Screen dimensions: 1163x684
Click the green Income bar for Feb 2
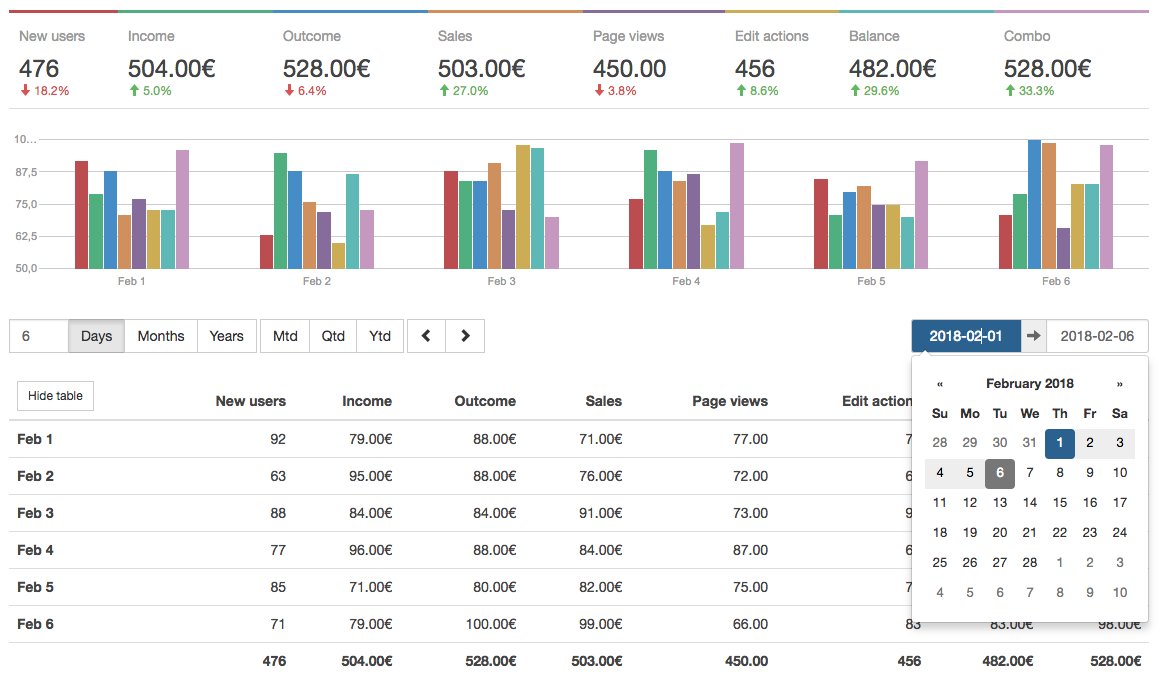click(x=280, y=211)
